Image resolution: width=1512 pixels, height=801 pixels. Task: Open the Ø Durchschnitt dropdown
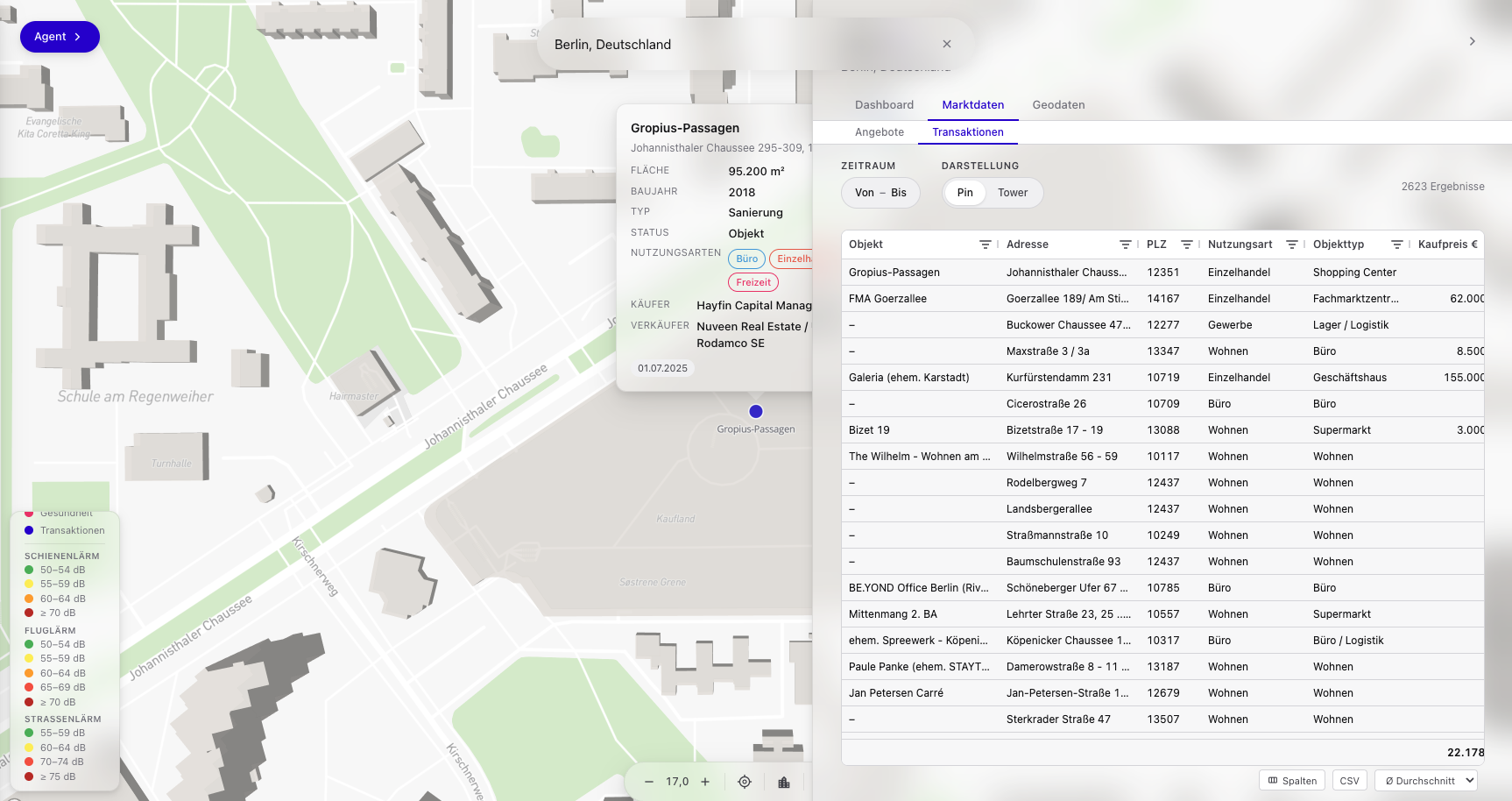(1426, 781)
